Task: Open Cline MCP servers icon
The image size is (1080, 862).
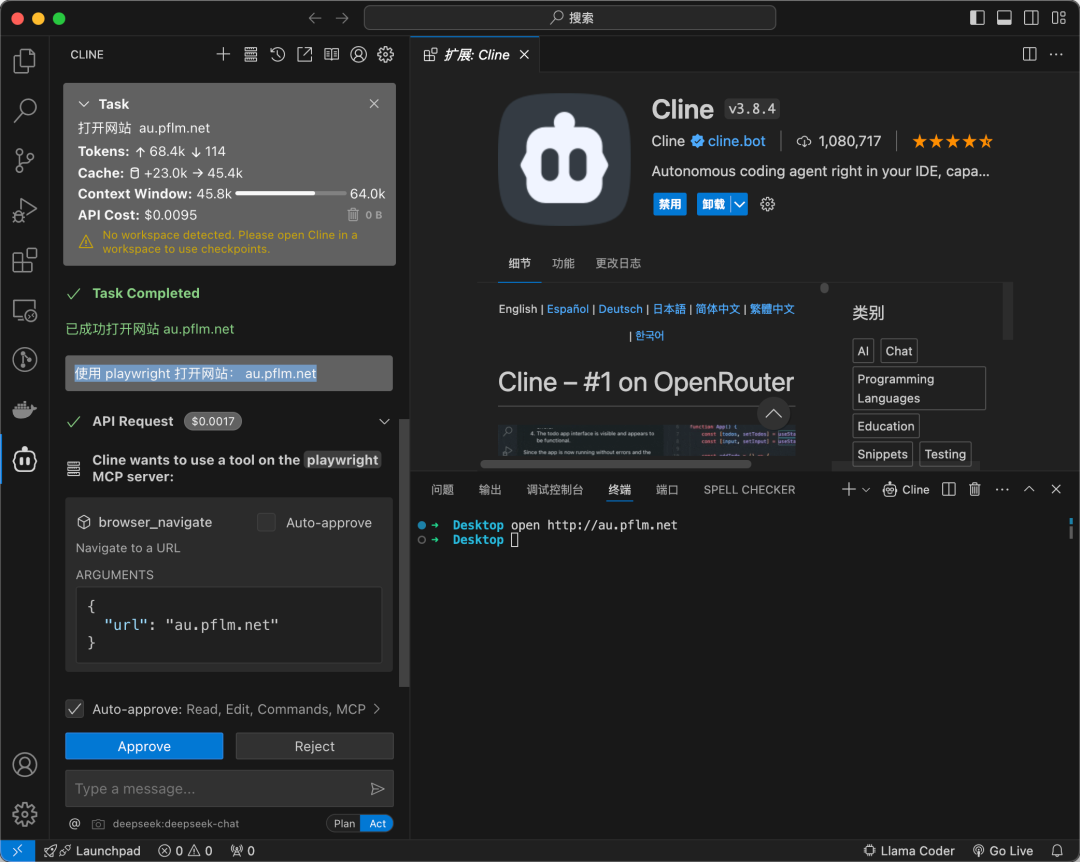Action: [251, 55]
